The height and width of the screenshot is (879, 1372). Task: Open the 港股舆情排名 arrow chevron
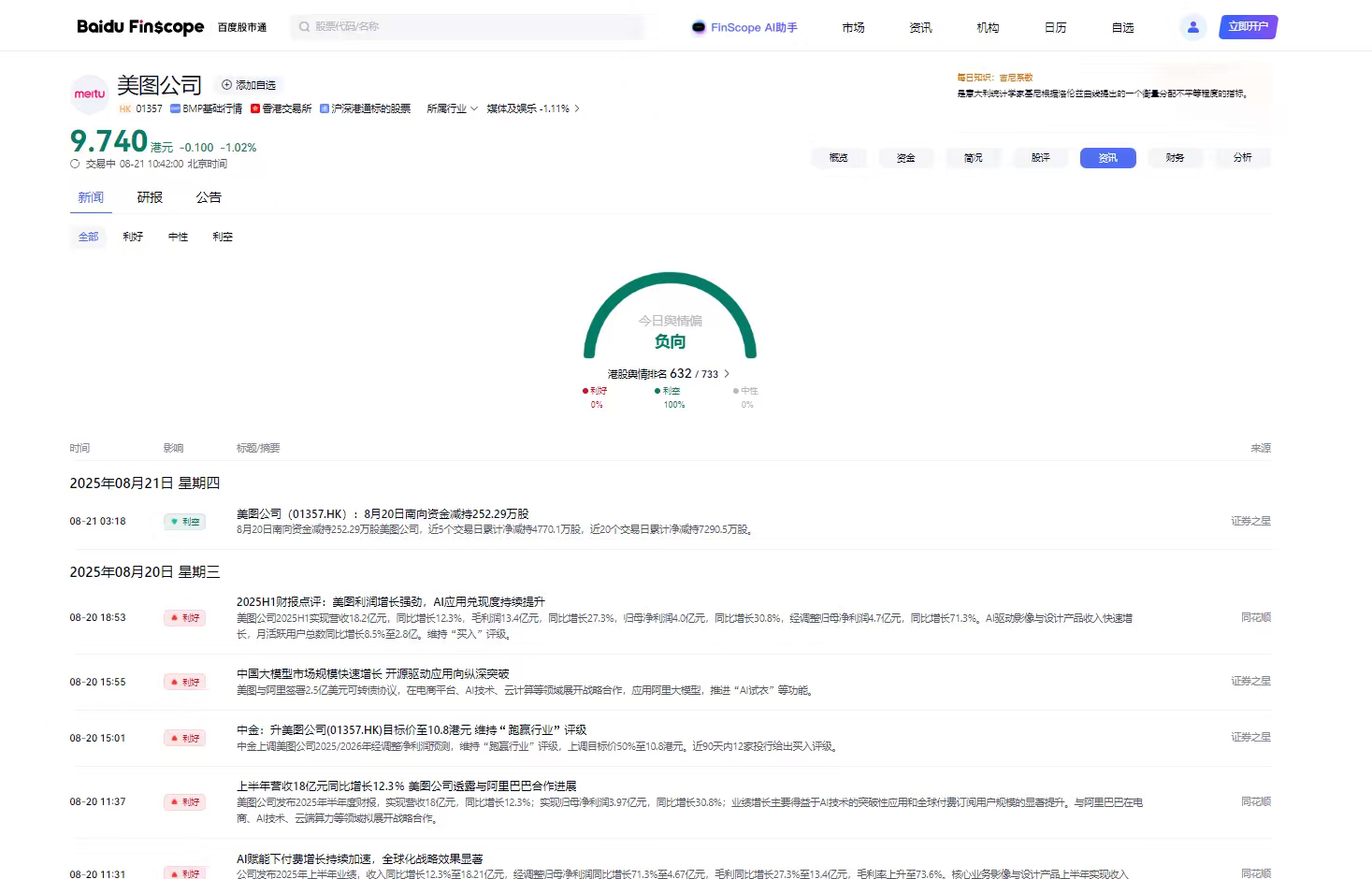[727, 374]
